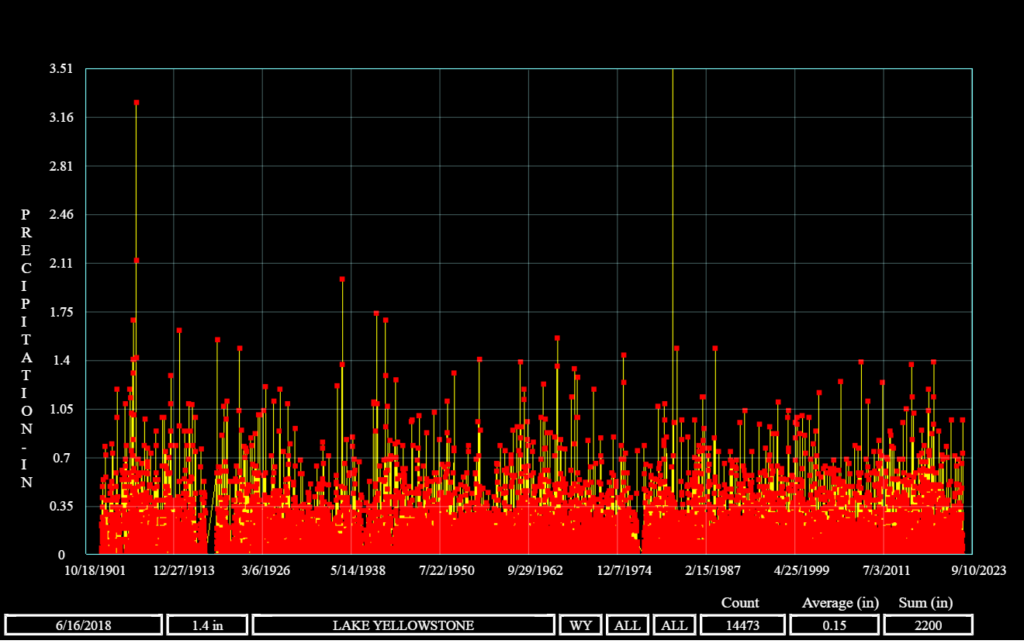Click the x-axis date 5/14/1938
This screenshot has height=644, width=1024.
358,570
